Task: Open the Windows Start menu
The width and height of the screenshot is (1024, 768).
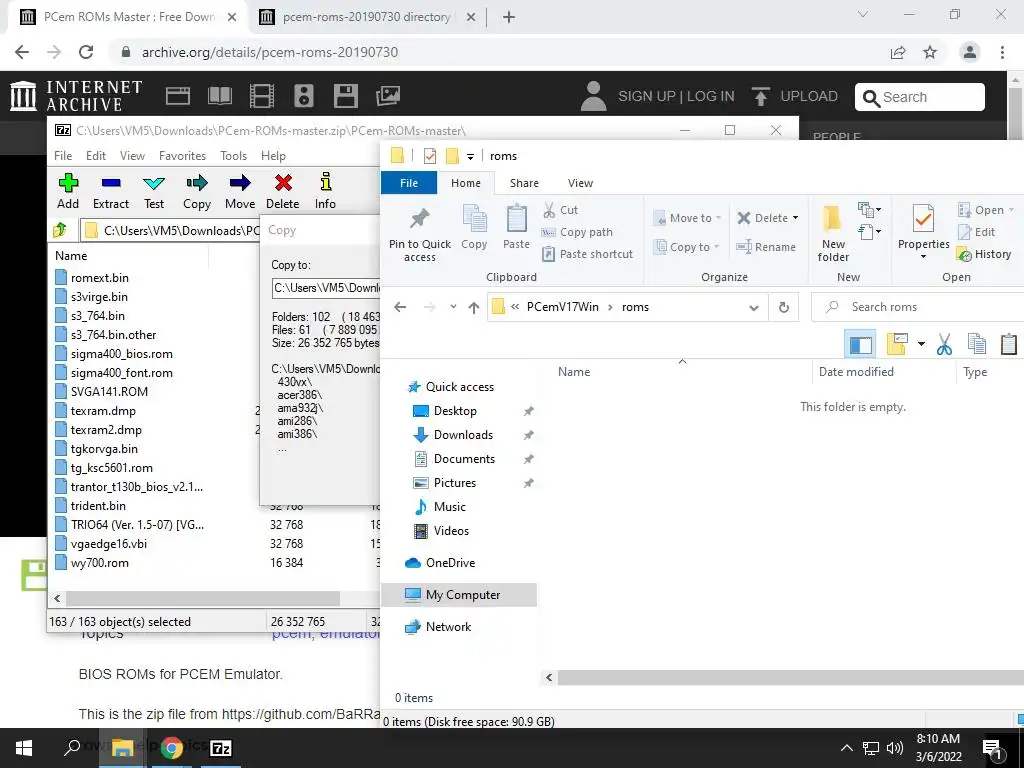Action: 24,748
